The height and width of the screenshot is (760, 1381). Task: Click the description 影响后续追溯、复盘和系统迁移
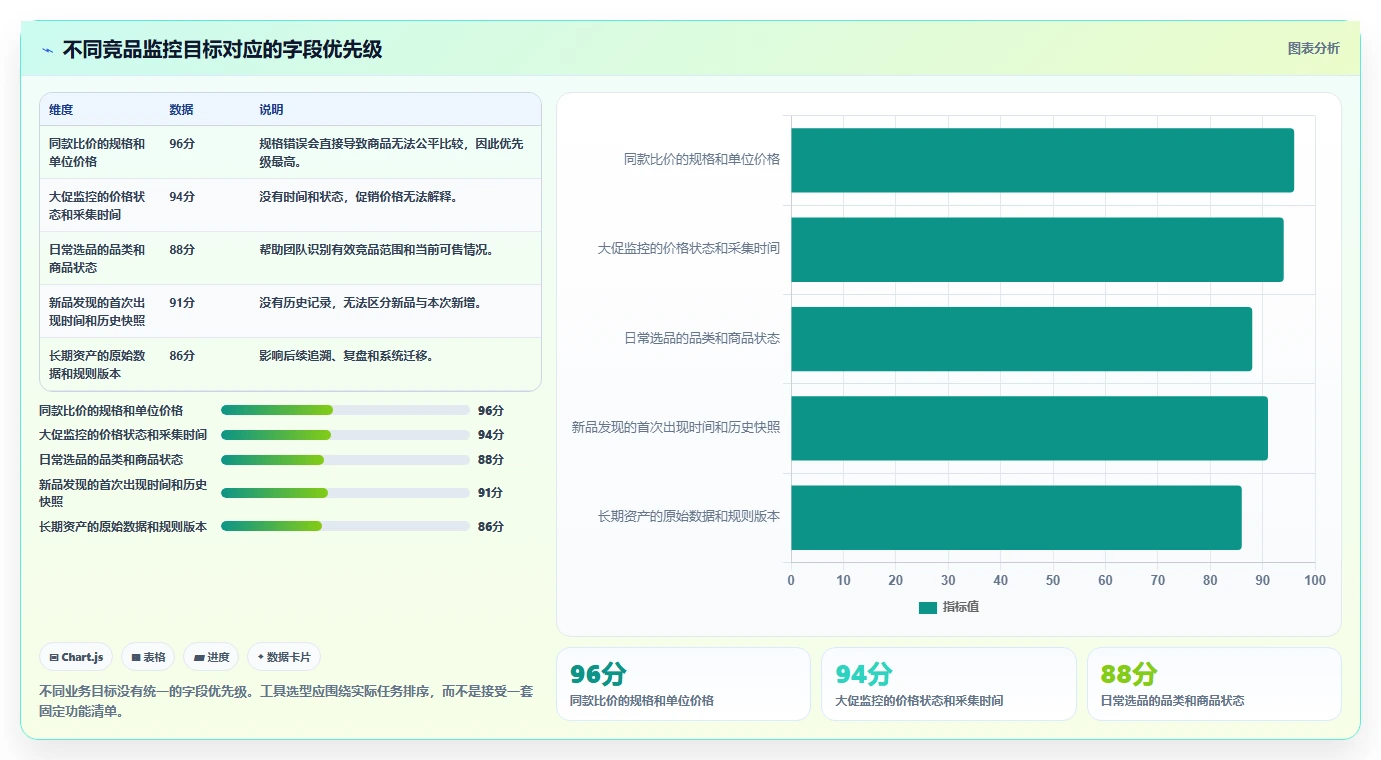(x=346, y=355)
